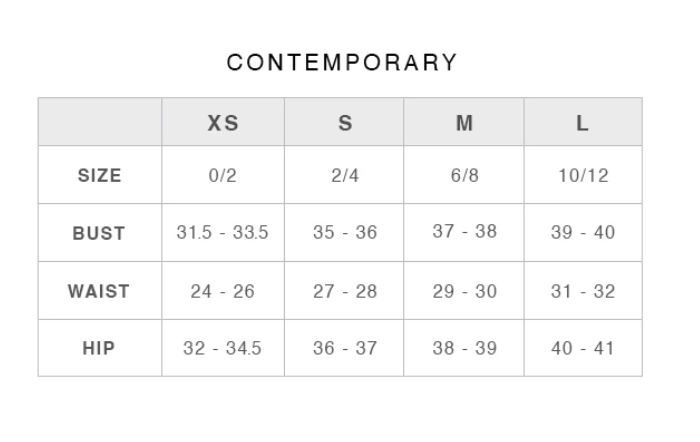Click waist measurement 24 - 26
700x442 pixels.
[223, 291]
